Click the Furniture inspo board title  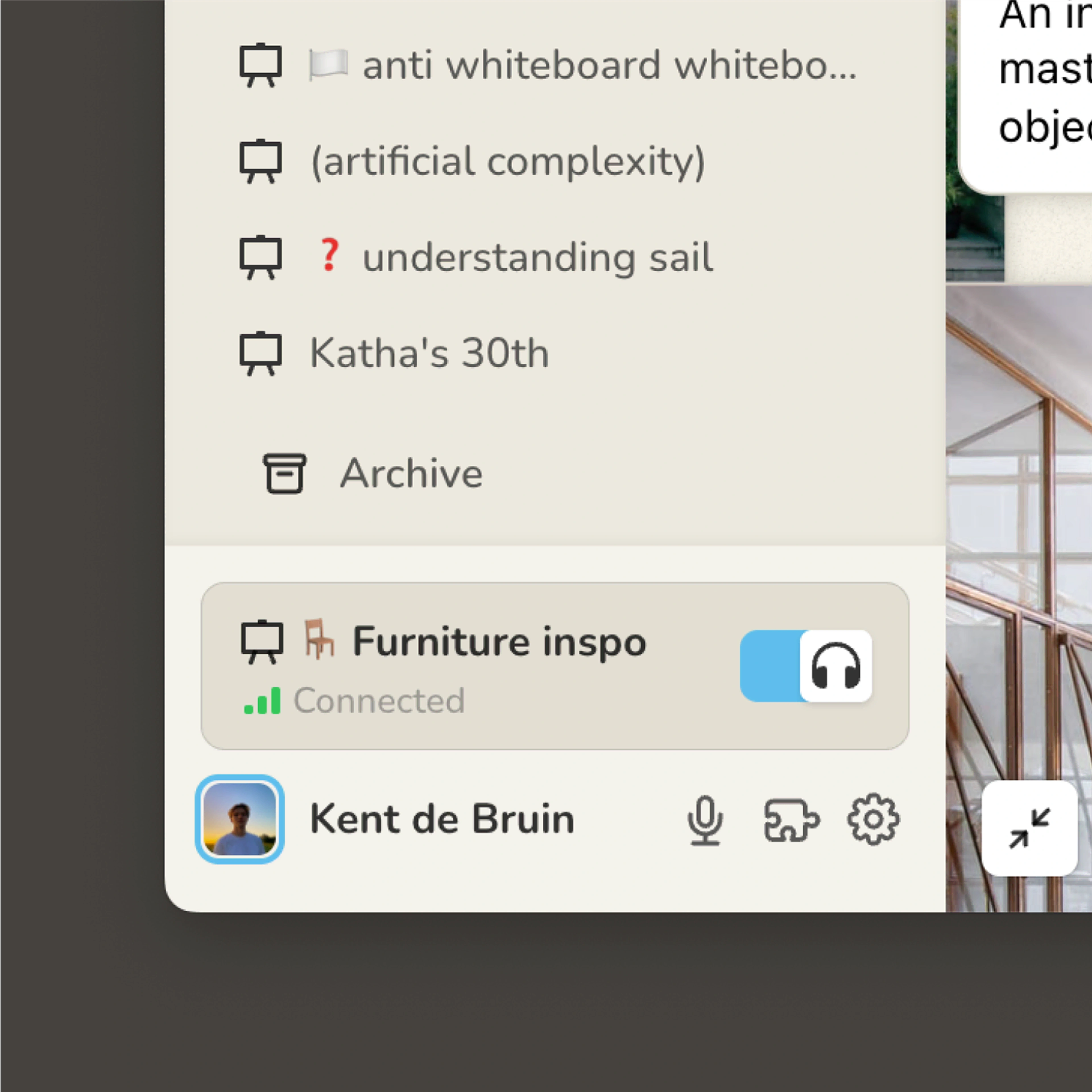click(499, 642)
